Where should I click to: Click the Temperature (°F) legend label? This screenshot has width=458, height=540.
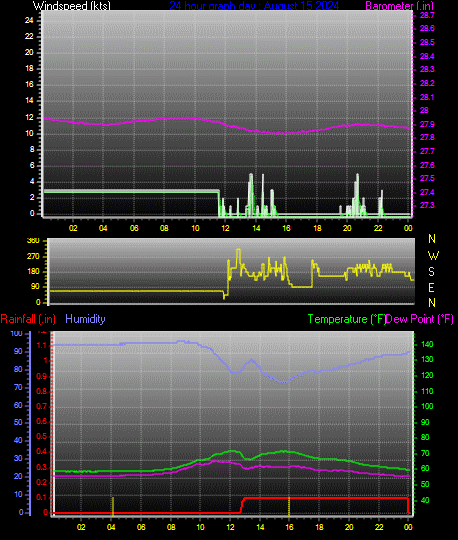point(346,319)
